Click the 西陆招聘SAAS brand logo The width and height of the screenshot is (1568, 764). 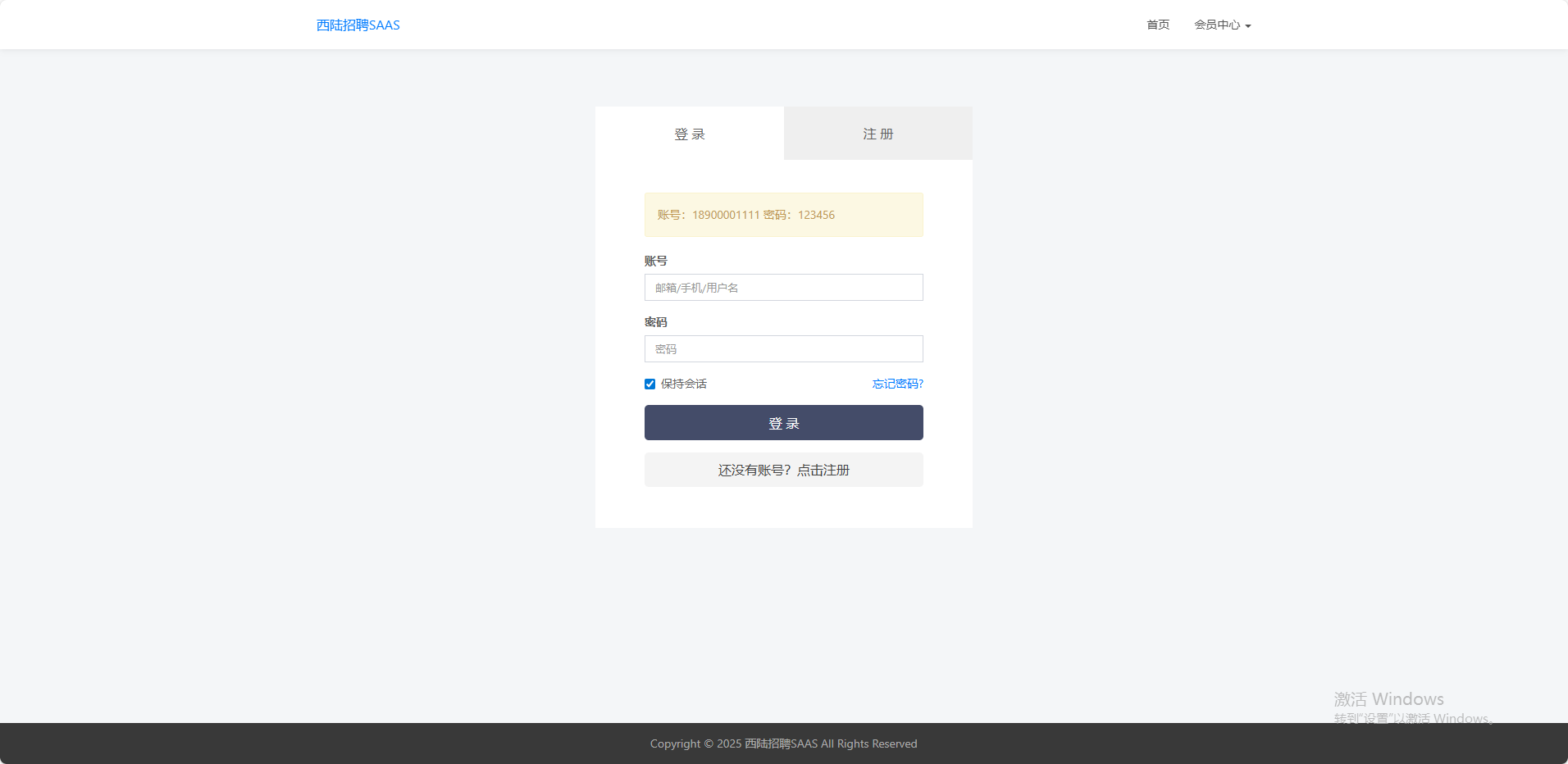pos(358,25)
